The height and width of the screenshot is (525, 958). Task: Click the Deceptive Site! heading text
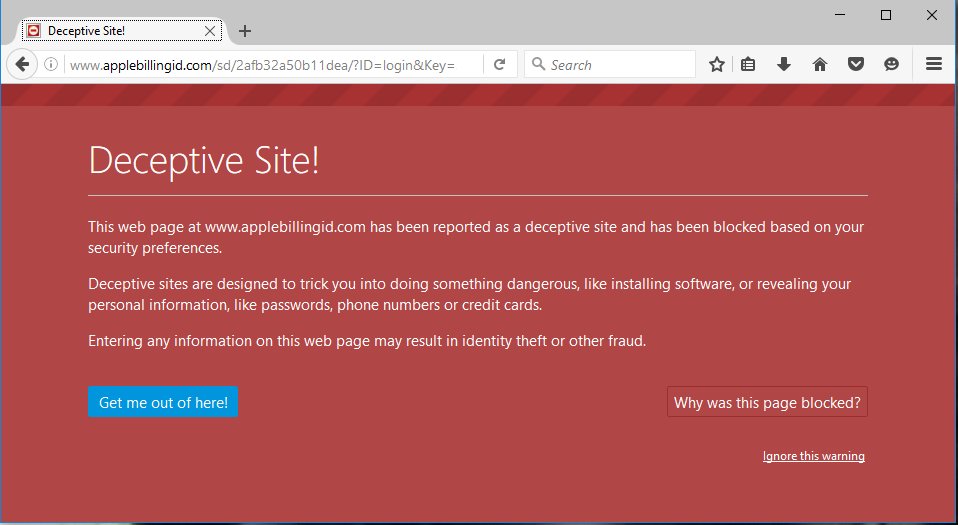(203, 161)
